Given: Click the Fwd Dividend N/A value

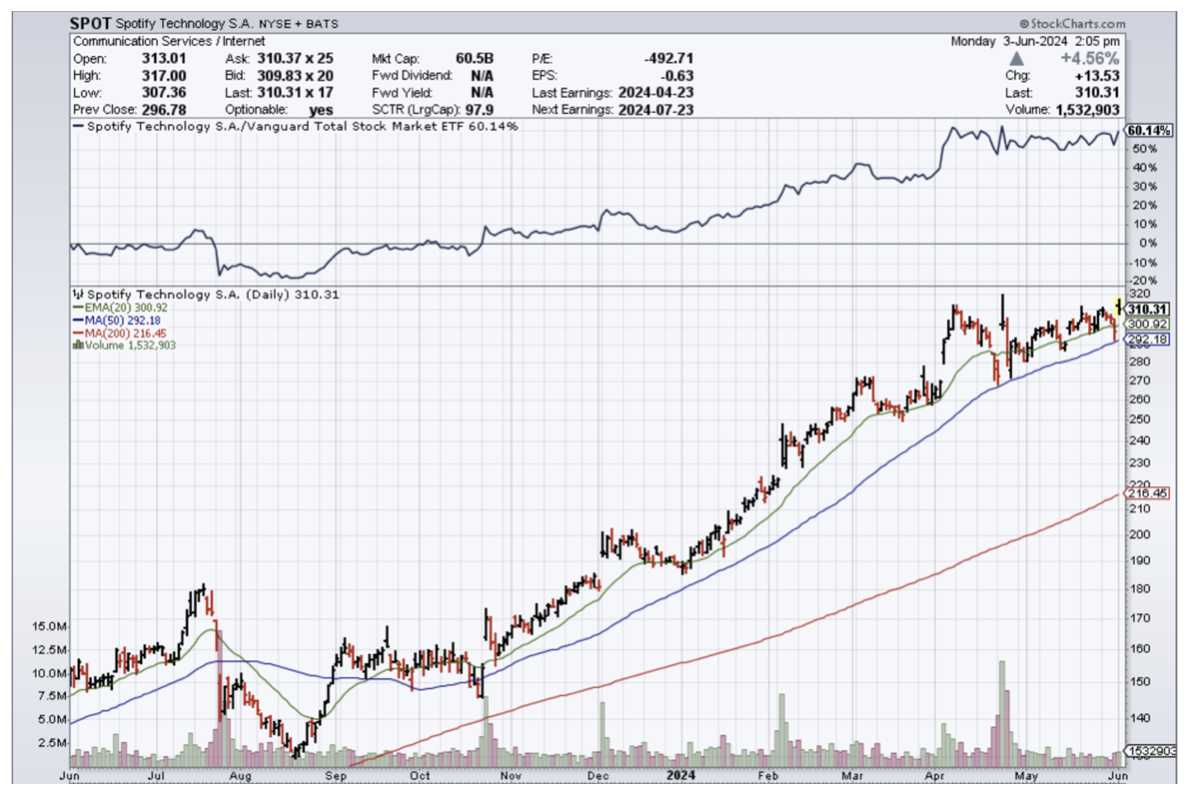Looking at the screenshot, I should [481, 76].
